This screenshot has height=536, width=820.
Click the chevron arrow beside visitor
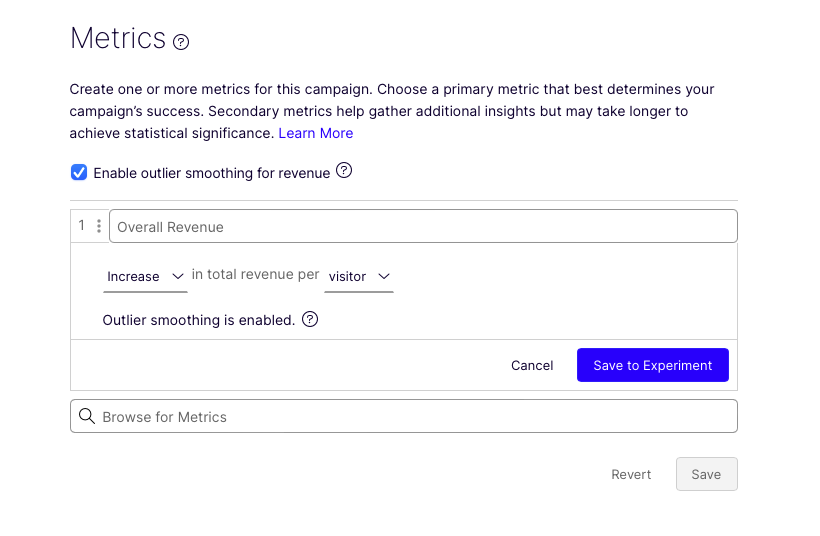(384, 276)
